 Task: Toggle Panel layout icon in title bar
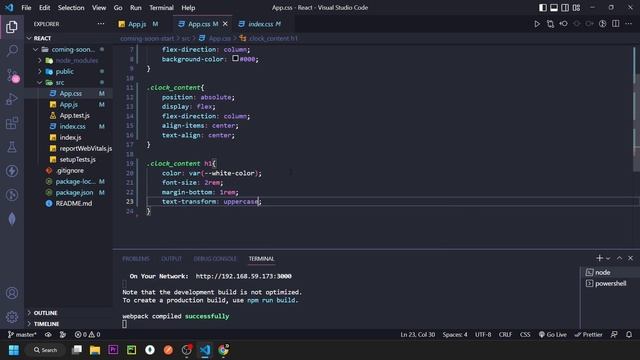coord(554,8)
